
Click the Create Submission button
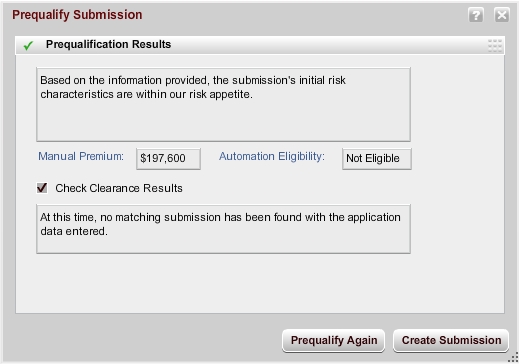pyautogui.click(x=451, y=340)
